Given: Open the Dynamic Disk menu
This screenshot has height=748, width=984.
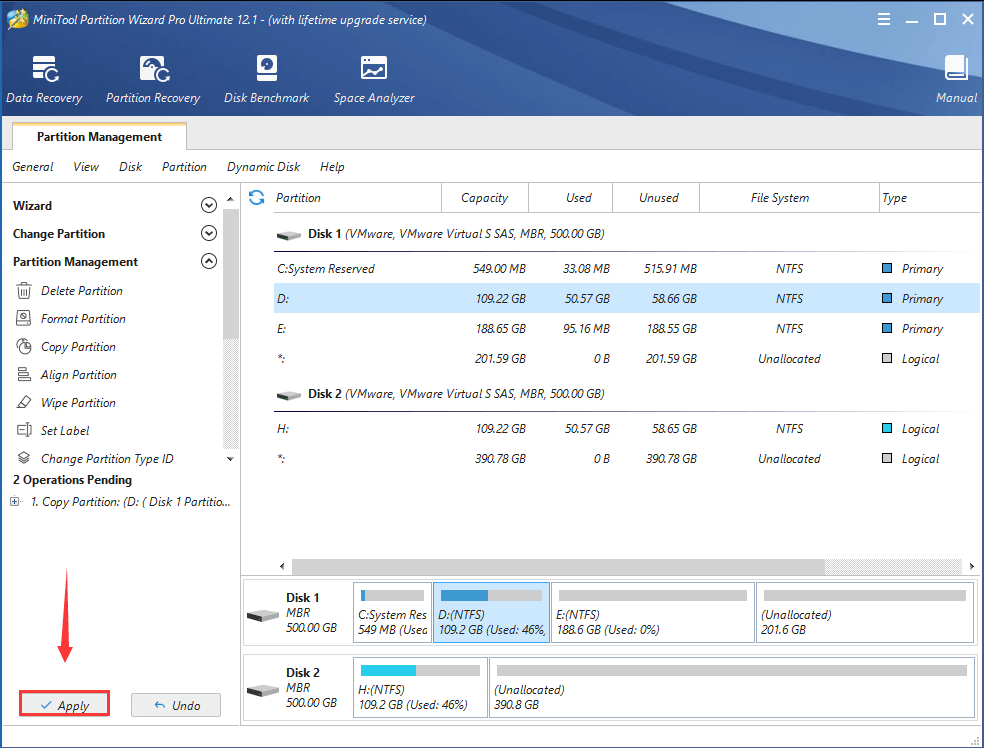Looking at the screenshot, I should point(264,167).
